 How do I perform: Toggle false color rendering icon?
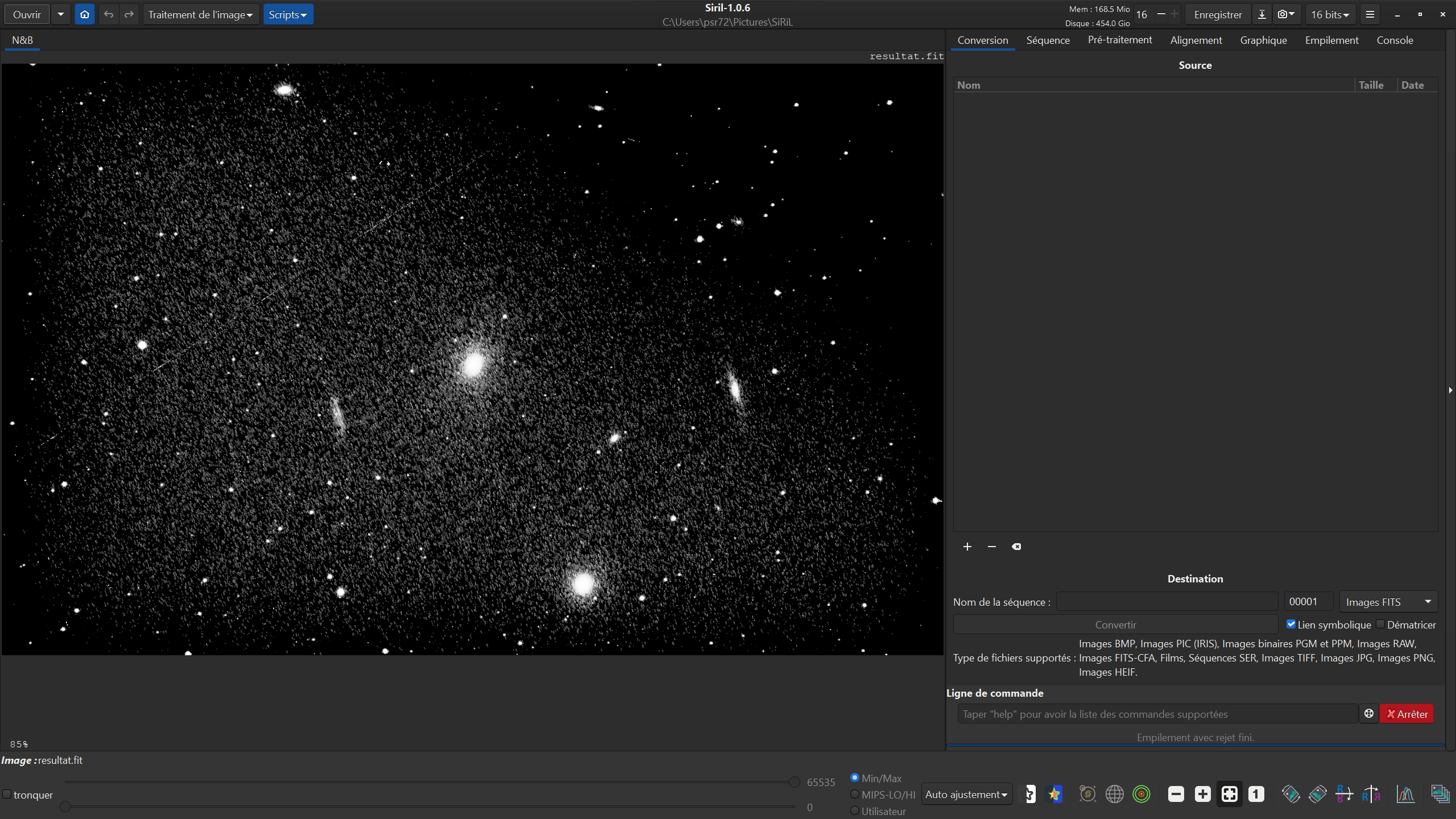click(x=1054, y=794)
